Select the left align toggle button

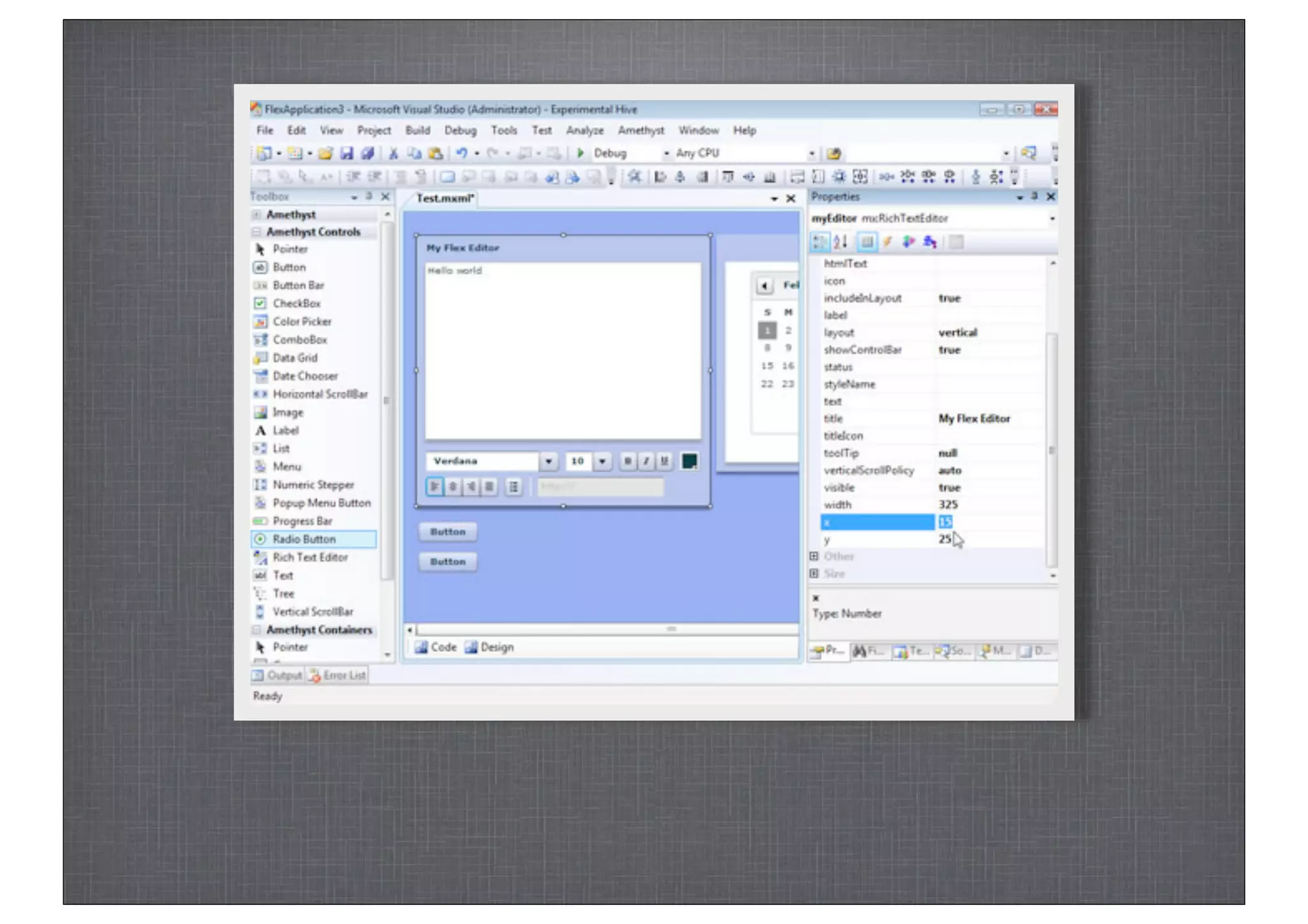coord(434,487)
